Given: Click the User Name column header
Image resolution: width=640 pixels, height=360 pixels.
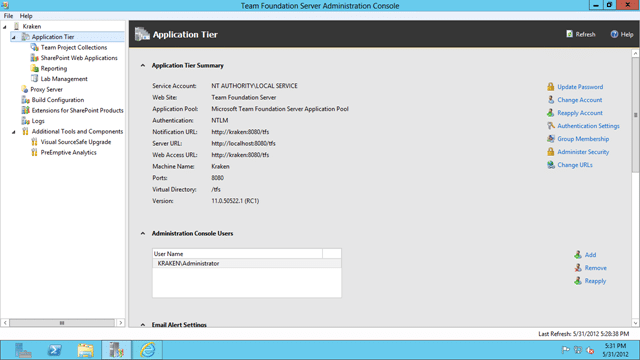Looking at the screenshot, I should [237, 253].
